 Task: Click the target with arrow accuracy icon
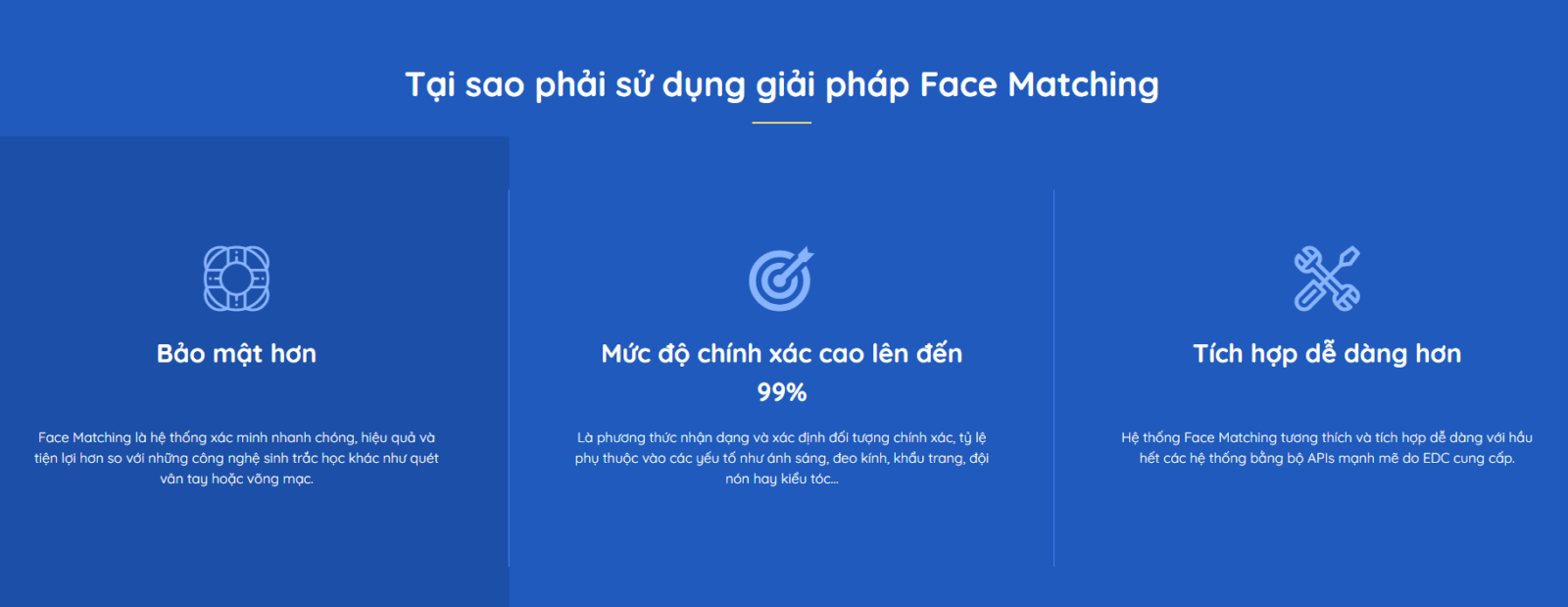tap(781, 278)
